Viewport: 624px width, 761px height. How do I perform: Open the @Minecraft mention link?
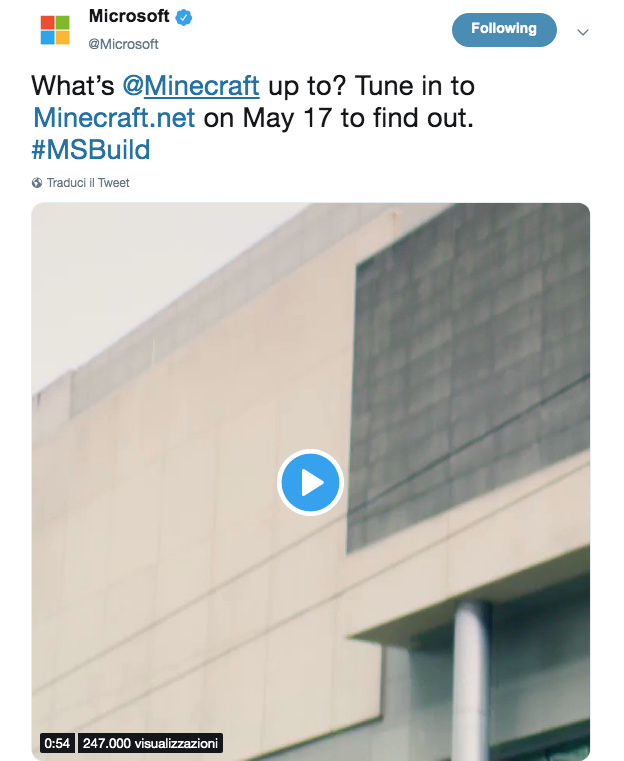[x=191, y=84]
